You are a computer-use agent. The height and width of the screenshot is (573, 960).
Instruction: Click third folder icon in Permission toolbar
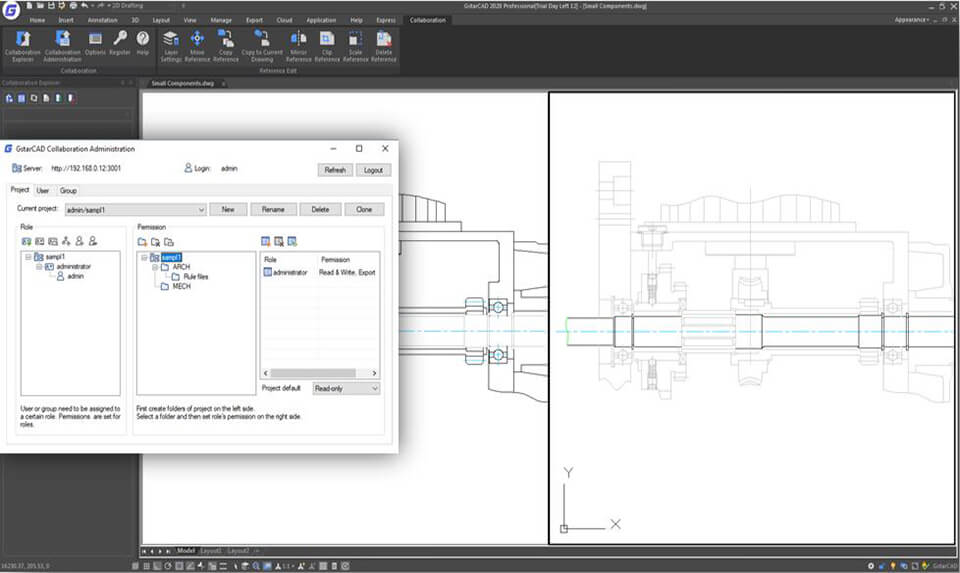169,242
